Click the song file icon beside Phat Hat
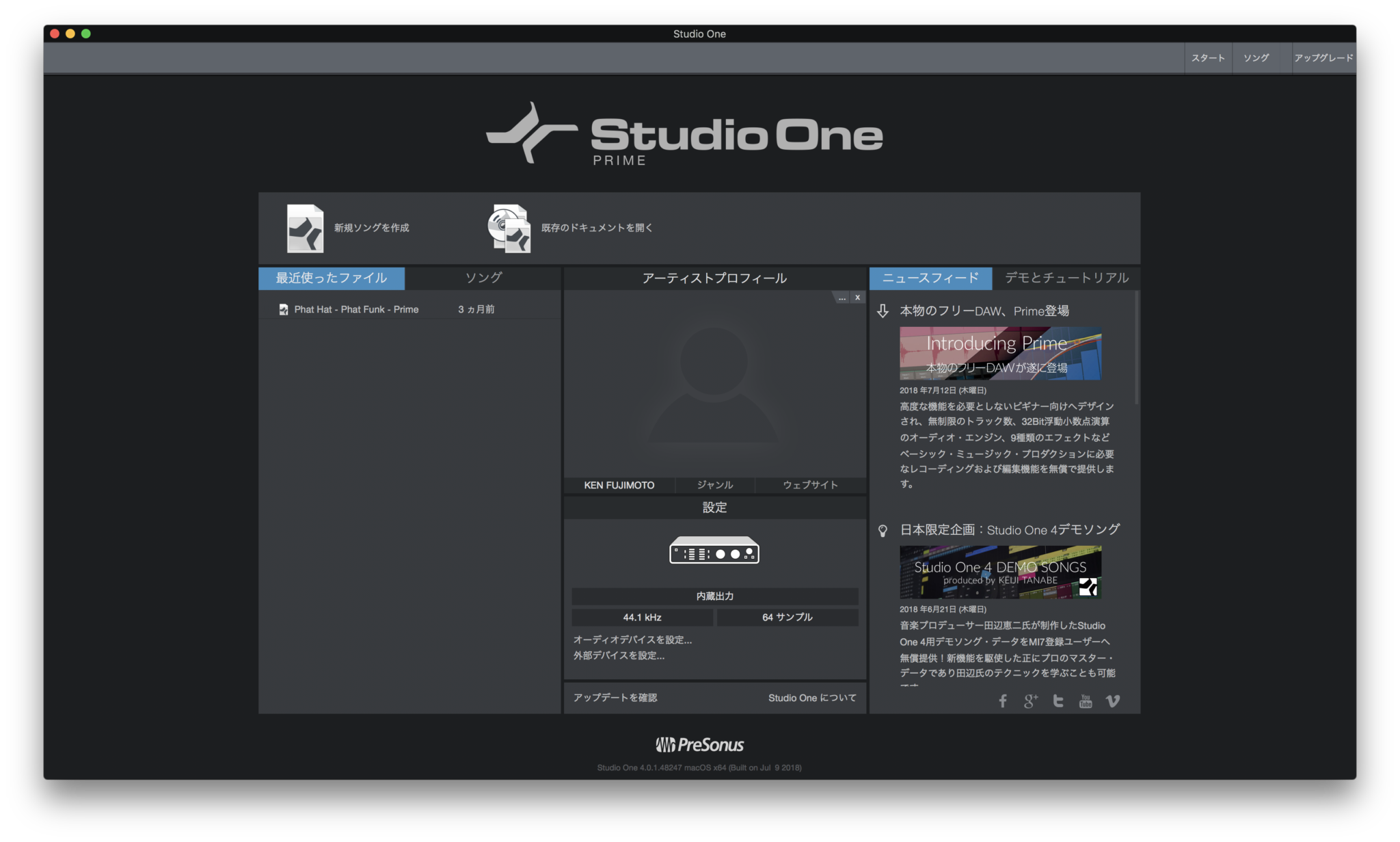The height and width of the screenshot is (842, 1400). tap(283, 308)
